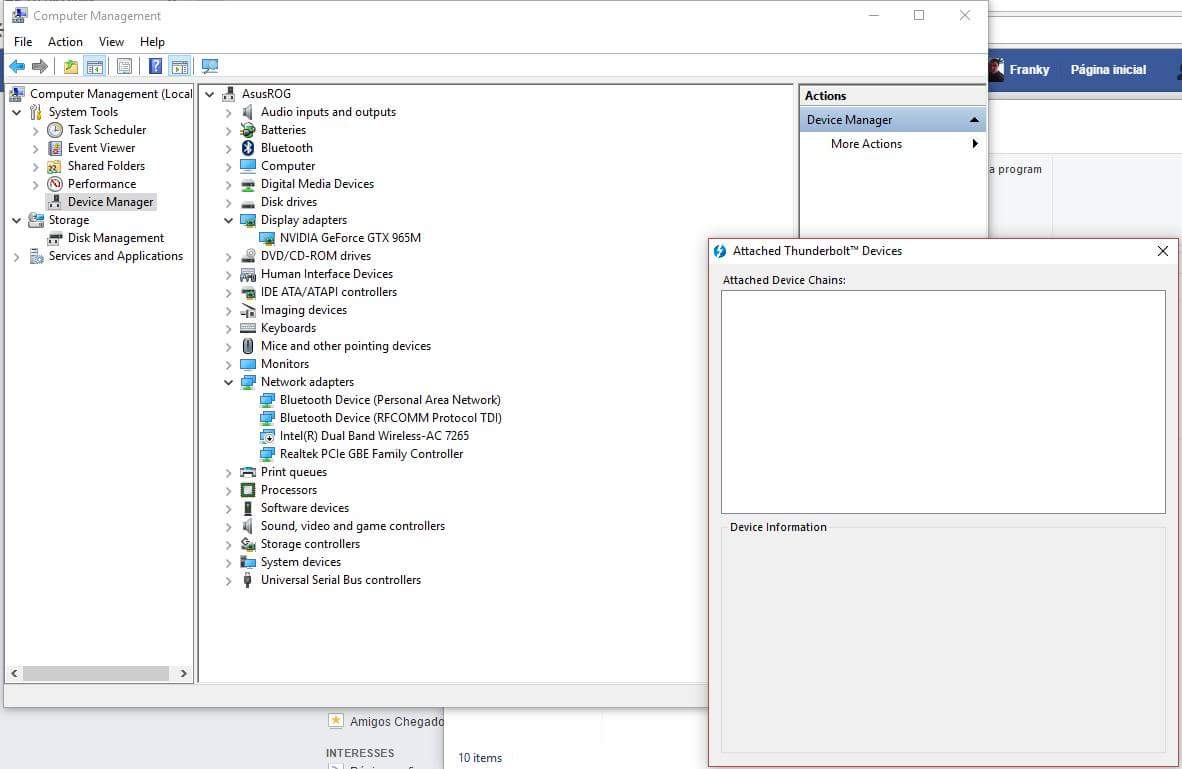
Task: Click Franky's profile picture in the browser
Action: [996, 69]
